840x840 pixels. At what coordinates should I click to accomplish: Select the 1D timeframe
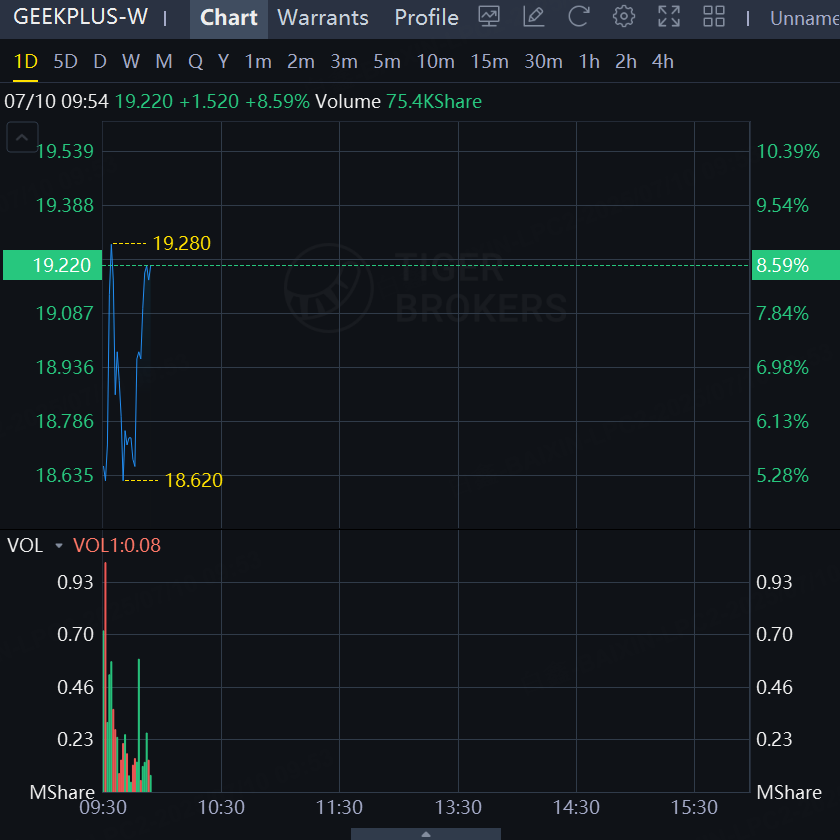click(26, 62)
